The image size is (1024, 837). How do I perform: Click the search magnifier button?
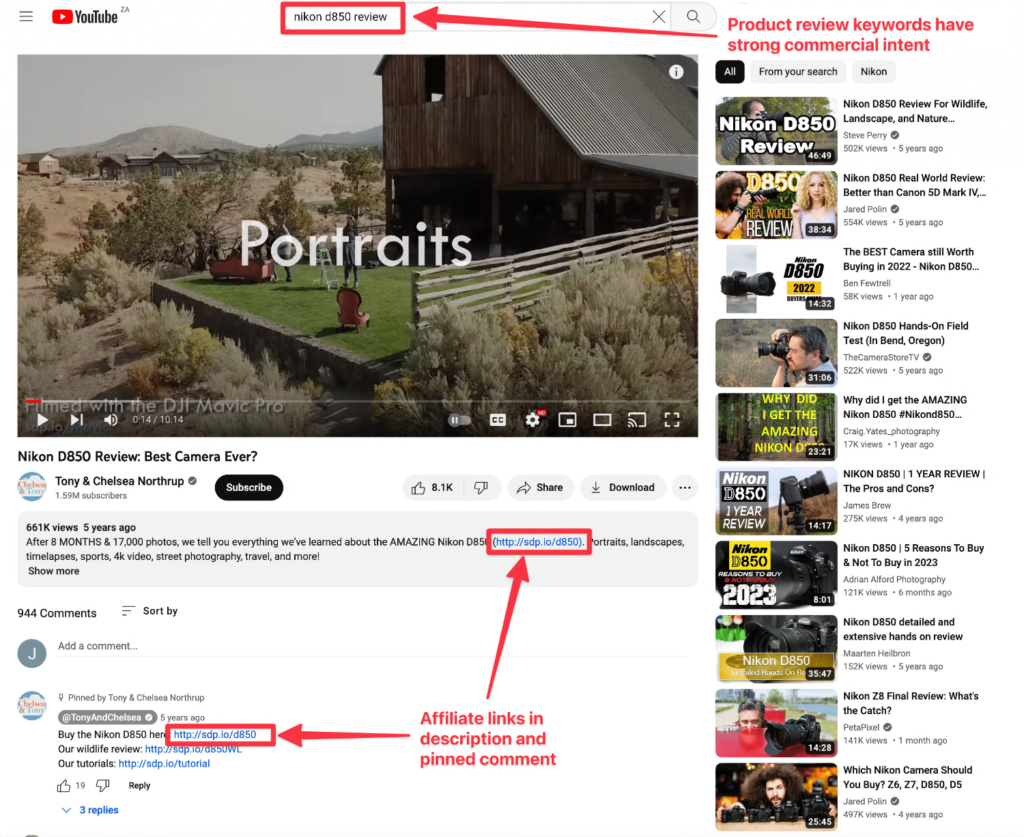[693, 17]
